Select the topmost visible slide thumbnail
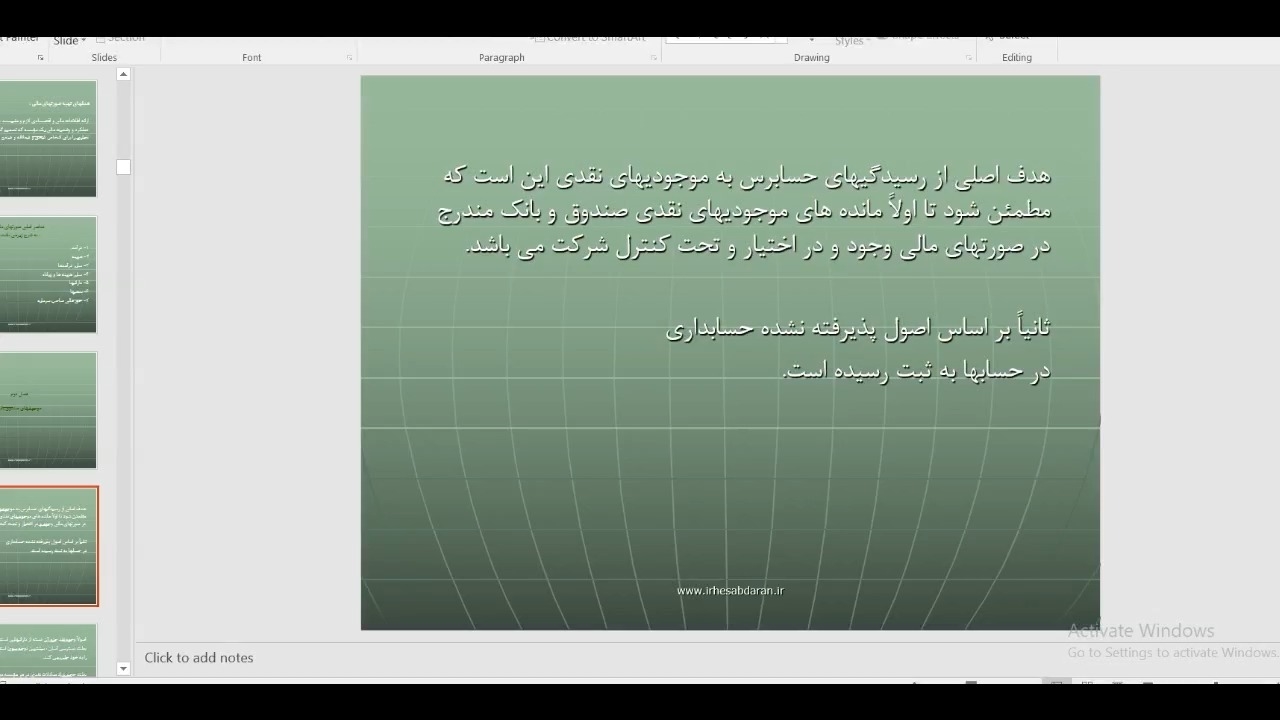This screenshot has height=720, width=1280. pos(48,138)
